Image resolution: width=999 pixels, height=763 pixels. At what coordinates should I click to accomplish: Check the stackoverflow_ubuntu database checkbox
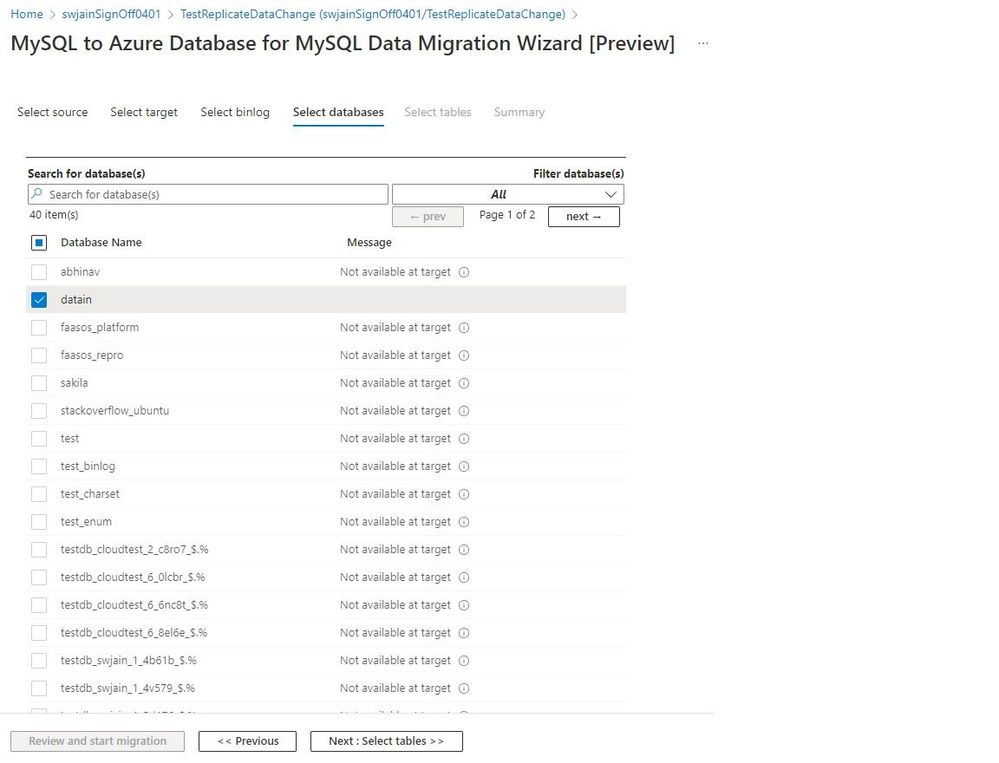point(39,411)
